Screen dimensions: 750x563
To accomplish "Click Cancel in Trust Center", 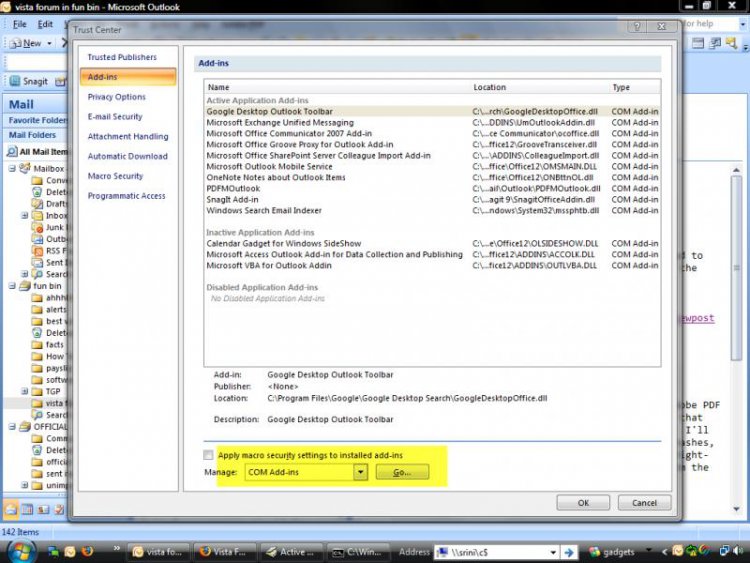I will 644,503.
